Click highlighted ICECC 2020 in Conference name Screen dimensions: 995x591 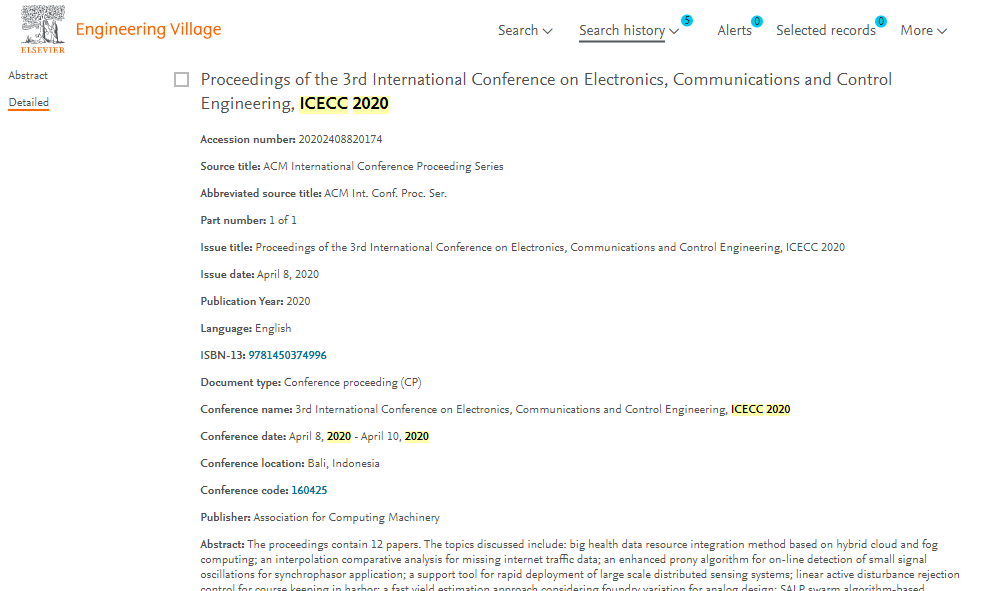(760, 409)
